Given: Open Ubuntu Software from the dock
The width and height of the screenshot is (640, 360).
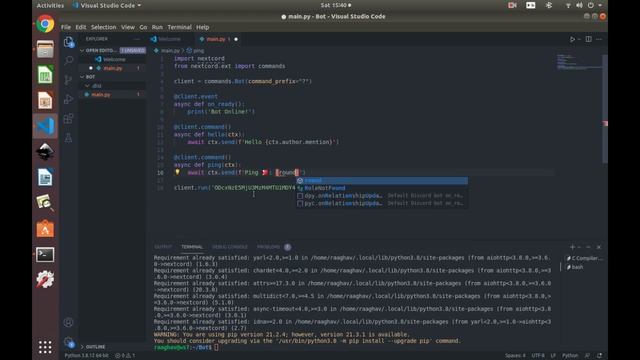Looking at the screenshot, I should click(45, 229).
